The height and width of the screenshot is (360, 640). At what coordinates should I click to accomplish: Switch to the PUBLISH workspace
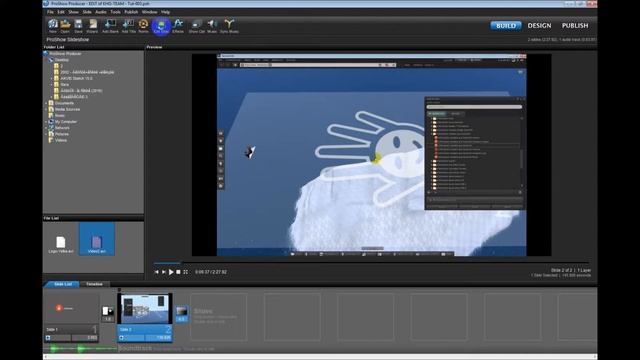click(x=575, y=25)
